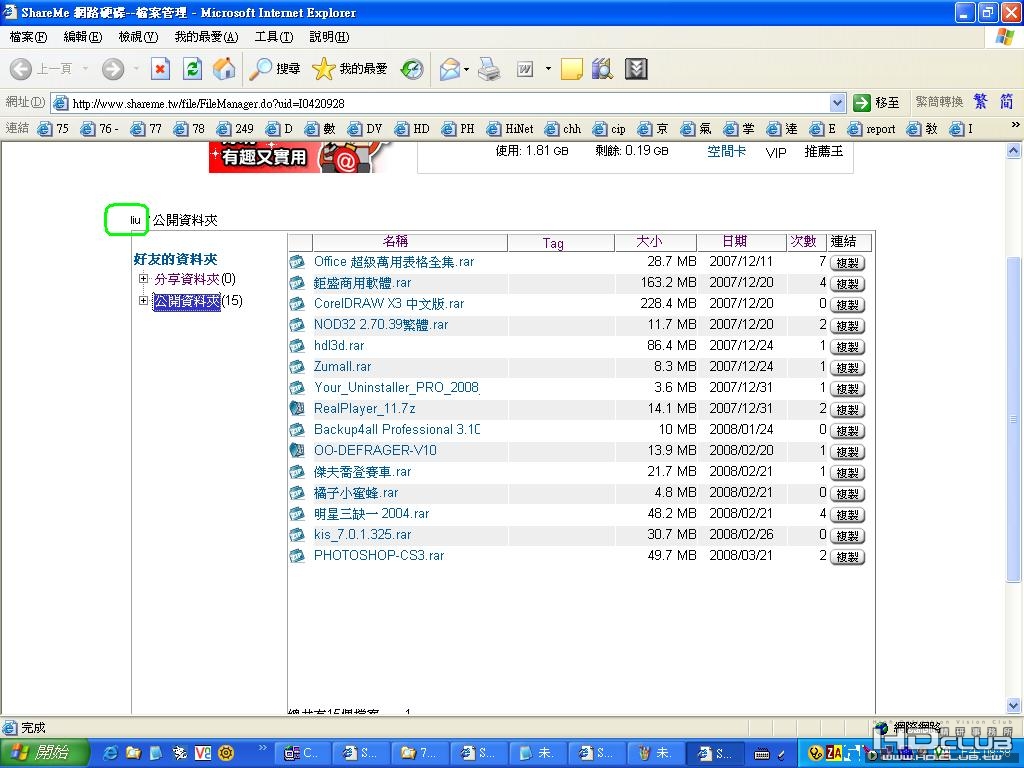Open 檢視(V) menu
The width and height of the screenshot is (1024, 768).
138,37
